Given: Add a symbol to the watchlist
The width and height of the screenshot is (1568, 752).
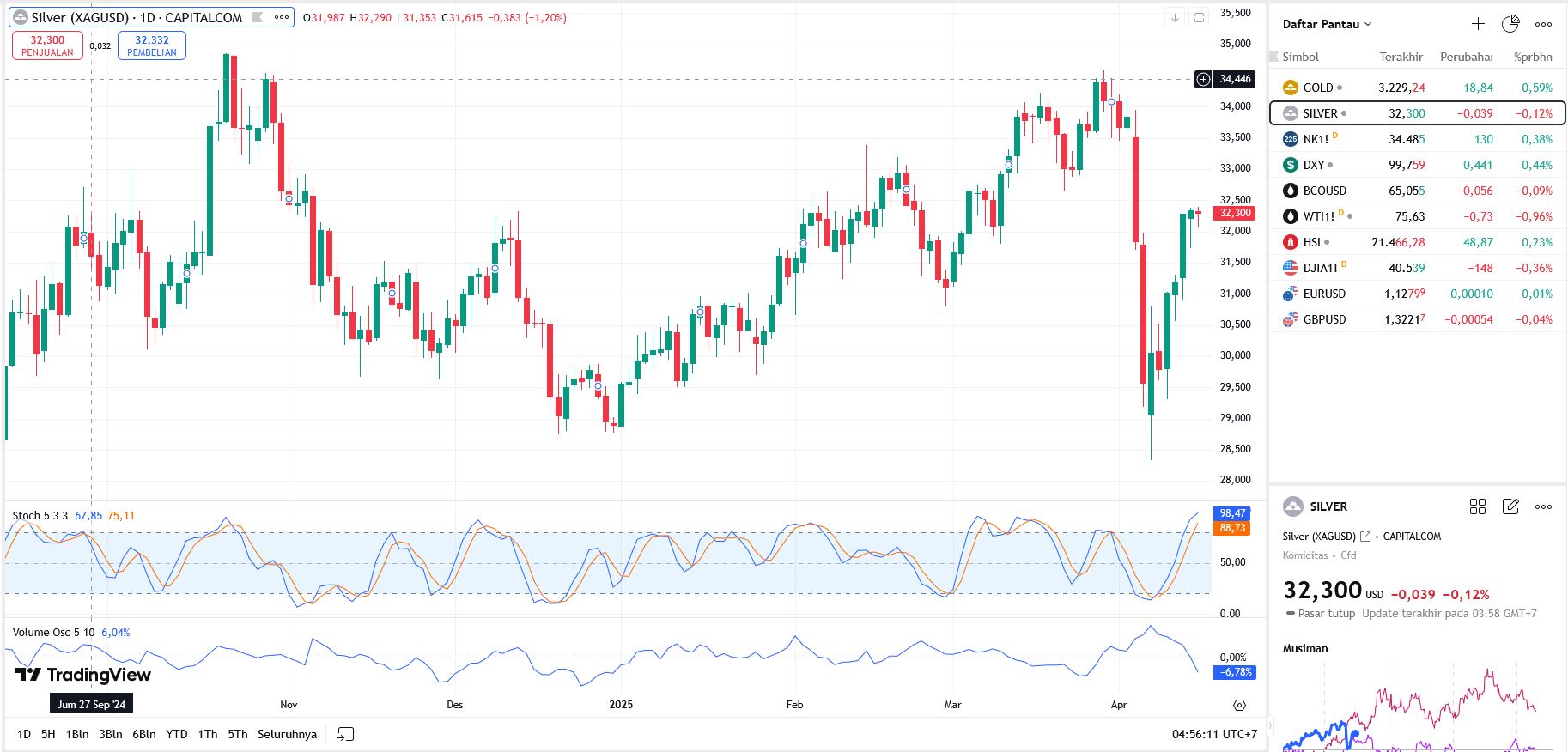Looking at the screenshot, I should [1478, 24].
